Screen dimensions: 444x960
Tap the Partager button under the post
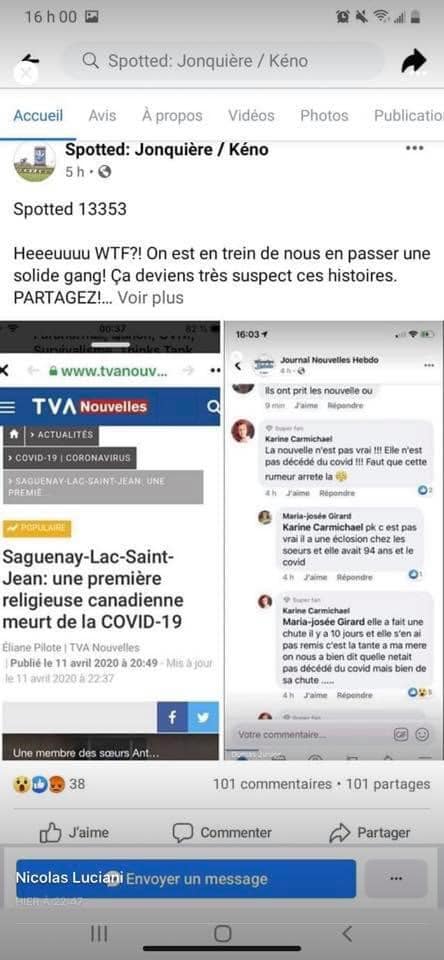(369, 833)
